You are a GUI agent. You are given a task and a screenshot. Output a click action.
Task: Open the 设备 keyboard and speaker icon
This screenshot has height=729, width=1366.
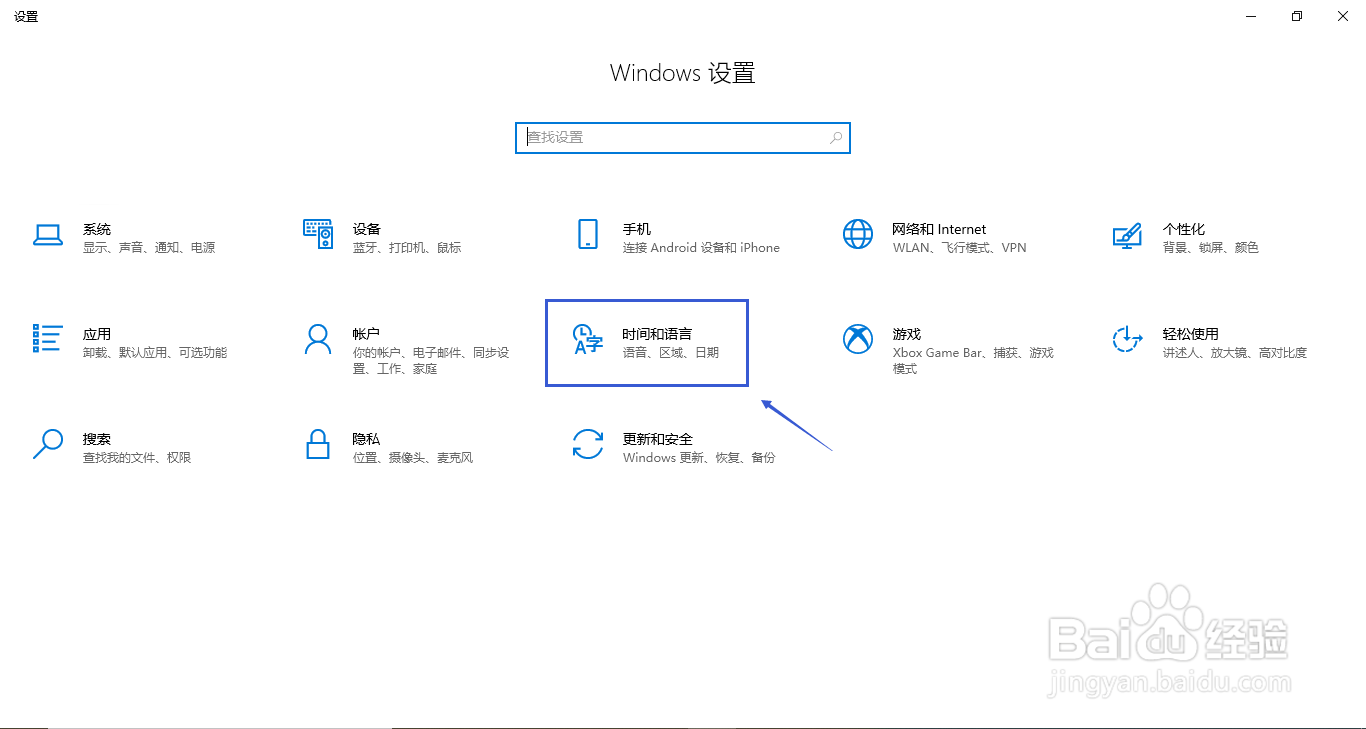pos(318,234)
